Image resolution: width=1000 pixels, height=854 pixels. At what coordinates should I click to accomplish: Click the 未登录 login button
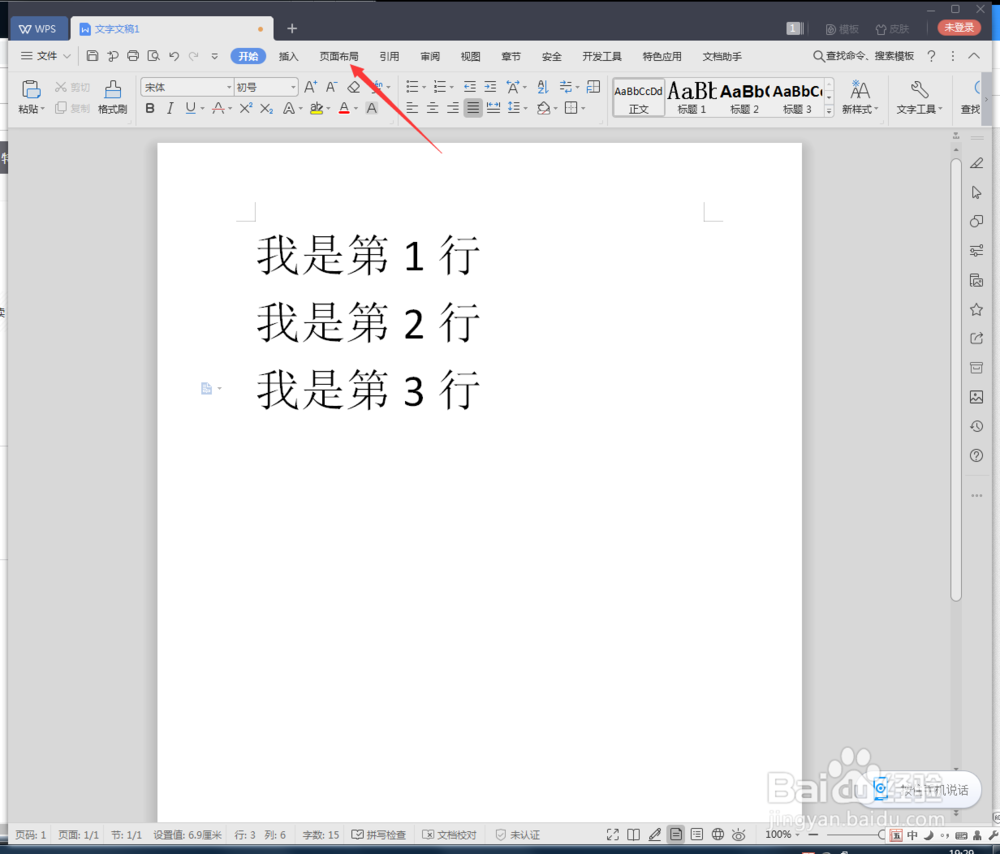pyautogui.click(x=959, y=27)
